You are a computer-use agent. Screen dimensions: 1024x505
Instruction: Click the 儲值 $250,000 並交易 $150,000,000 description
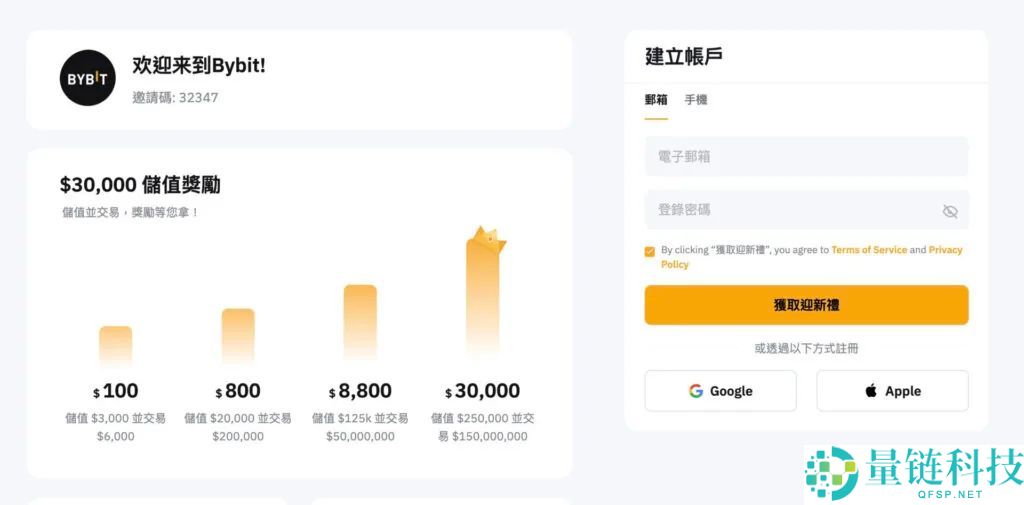pos(483,427)
